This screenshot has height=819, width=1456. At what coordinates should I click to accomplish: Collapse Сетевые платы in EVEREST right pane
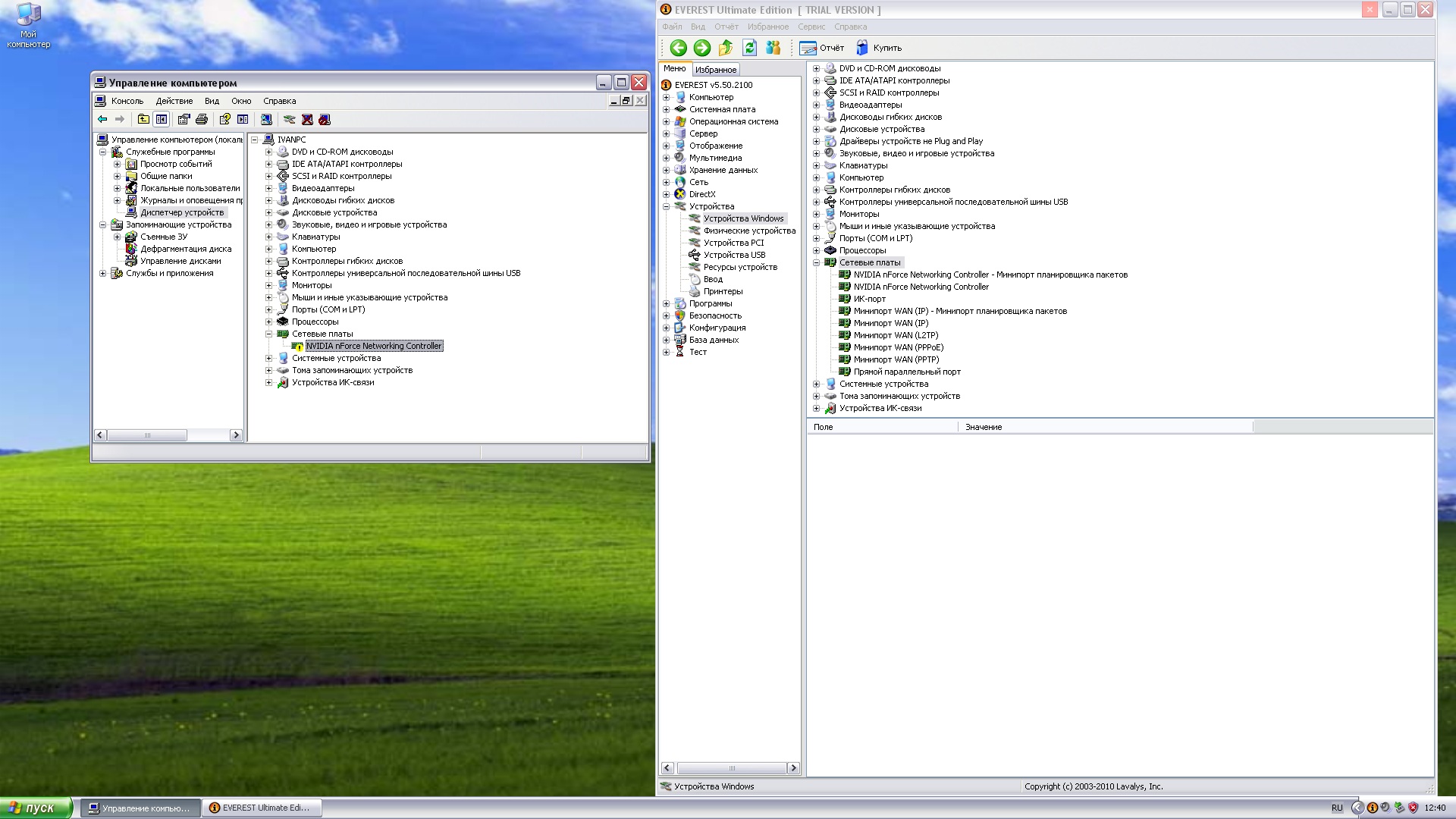tap(816, 262)
